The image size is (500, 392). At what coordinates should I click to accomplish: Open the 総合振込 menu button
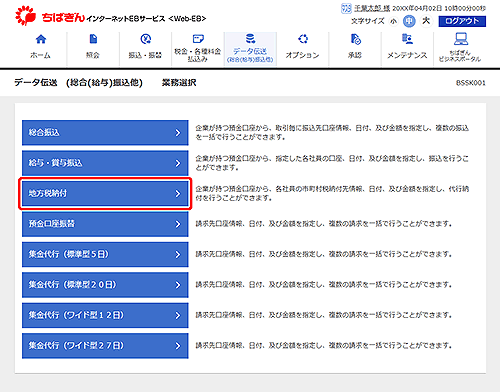[105, 133]
